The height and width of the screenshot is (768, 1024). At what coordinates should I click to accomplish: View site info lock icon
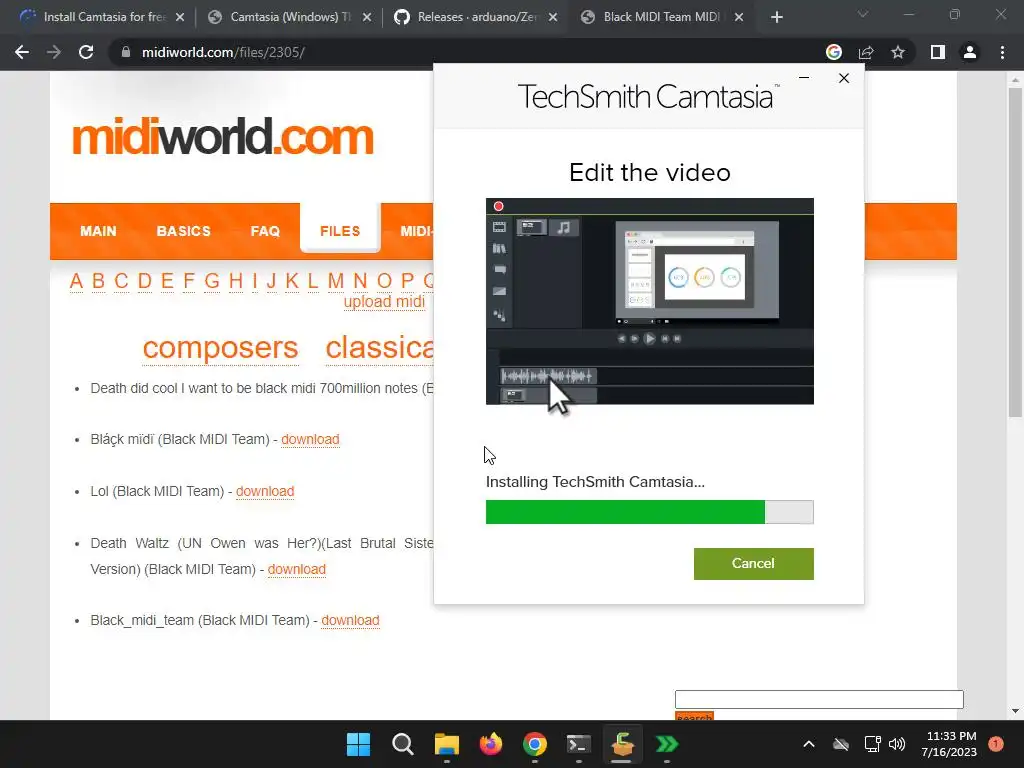[126, 52]
